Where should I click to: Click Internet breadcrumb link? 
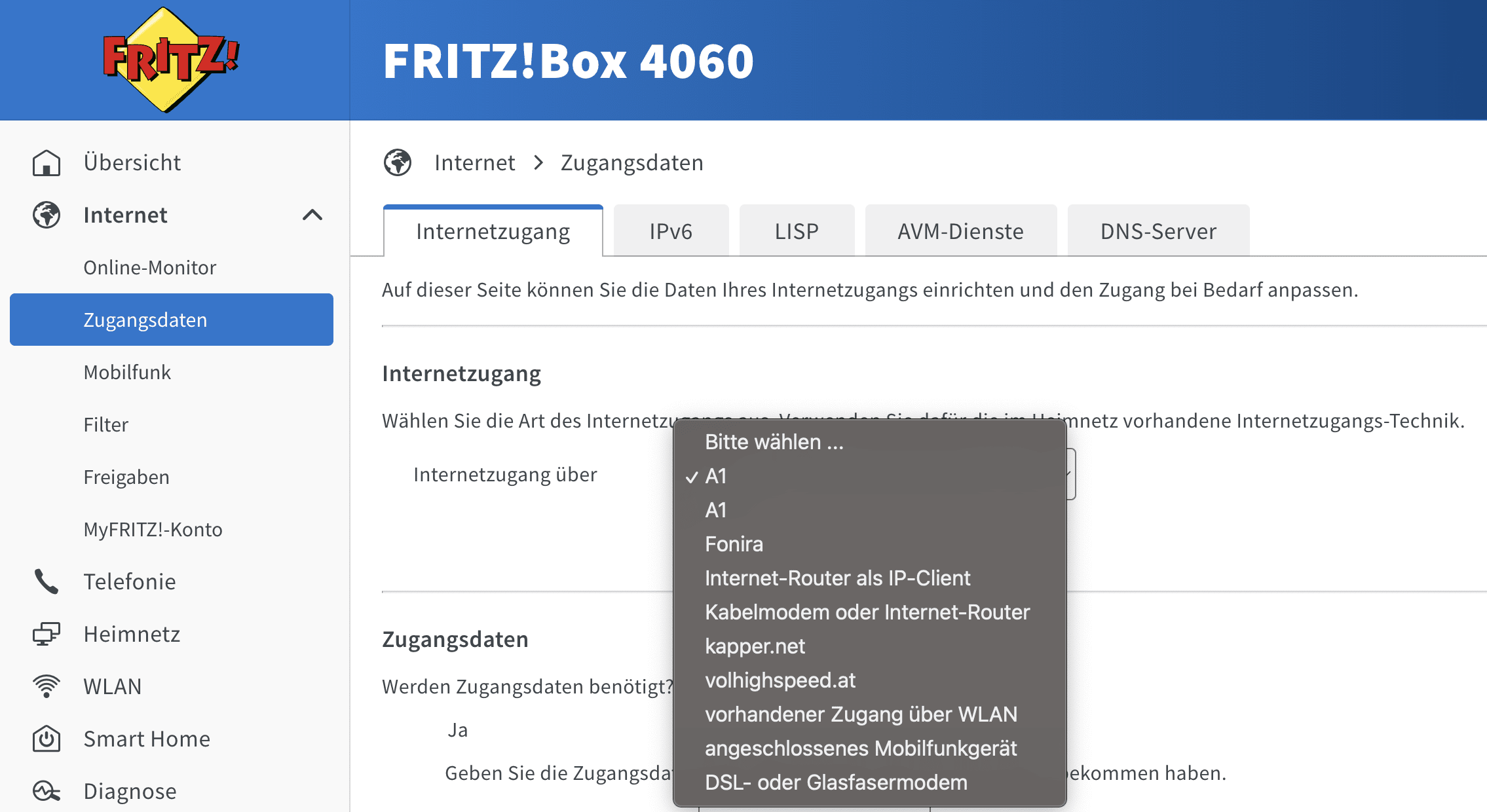point(474,162)
